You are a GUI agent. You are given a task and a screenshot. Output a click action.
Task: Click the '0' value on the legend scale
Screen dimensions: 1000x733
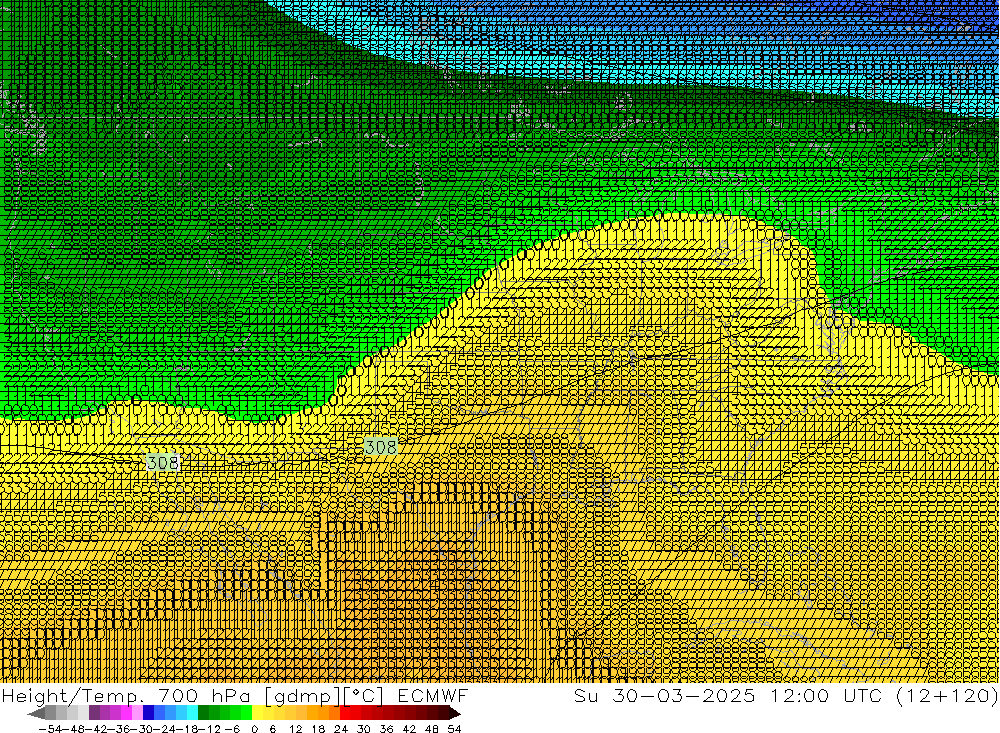click(x=254, y=729)
